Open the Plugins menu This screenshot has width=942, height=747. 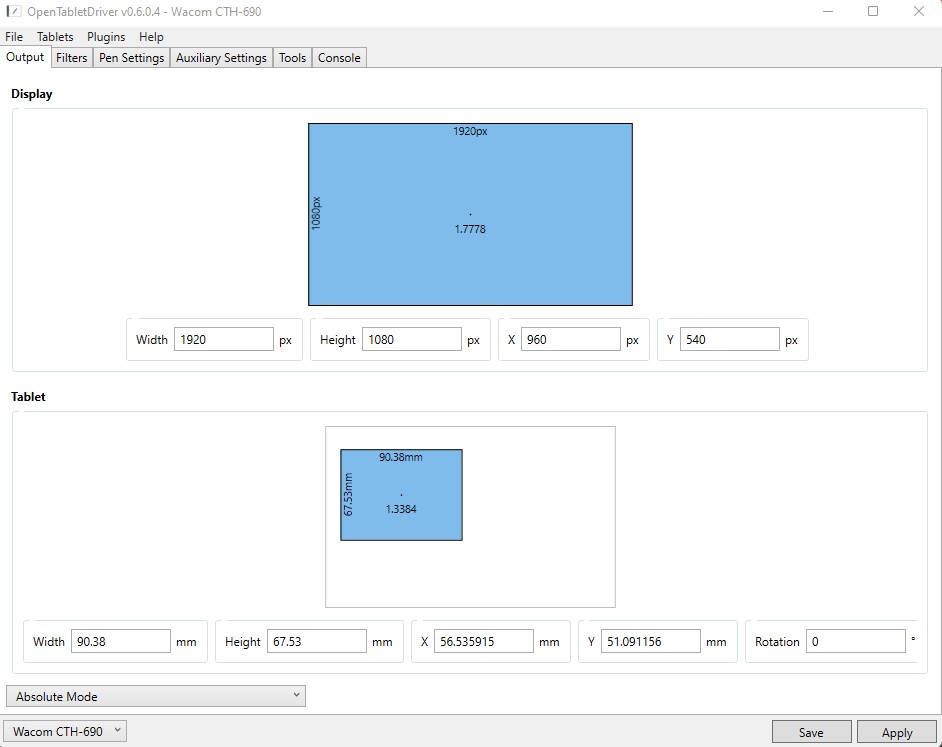[106, 37]
